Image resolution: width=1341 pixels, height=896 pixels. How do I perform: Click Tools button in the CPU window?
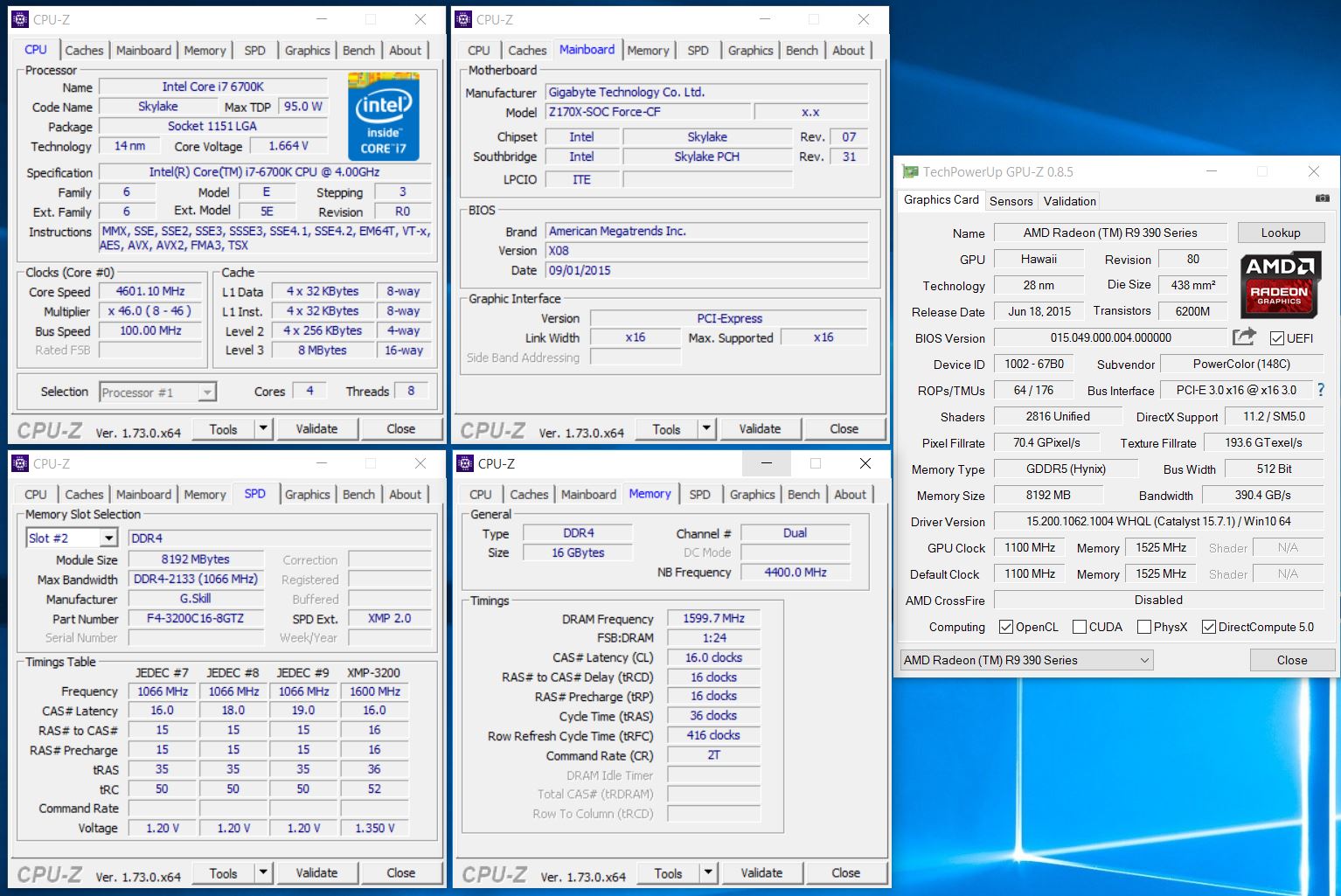pos(223,428)
